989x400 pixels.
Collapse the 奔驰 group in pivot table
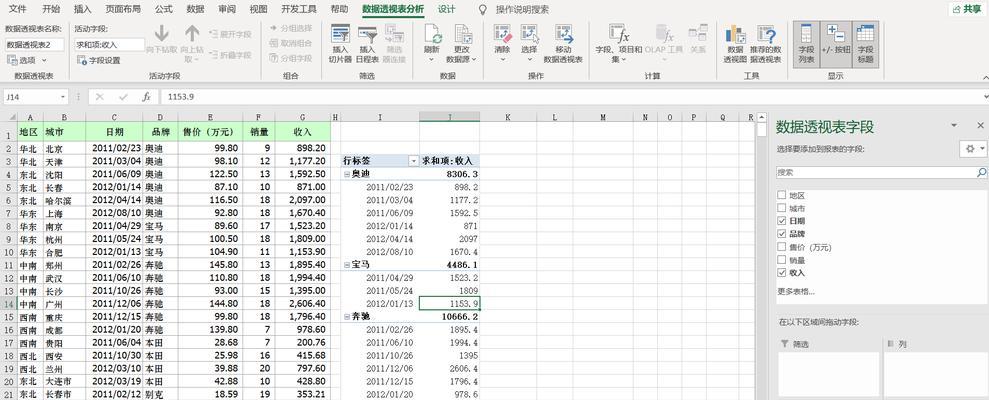(x=346, y=317)
